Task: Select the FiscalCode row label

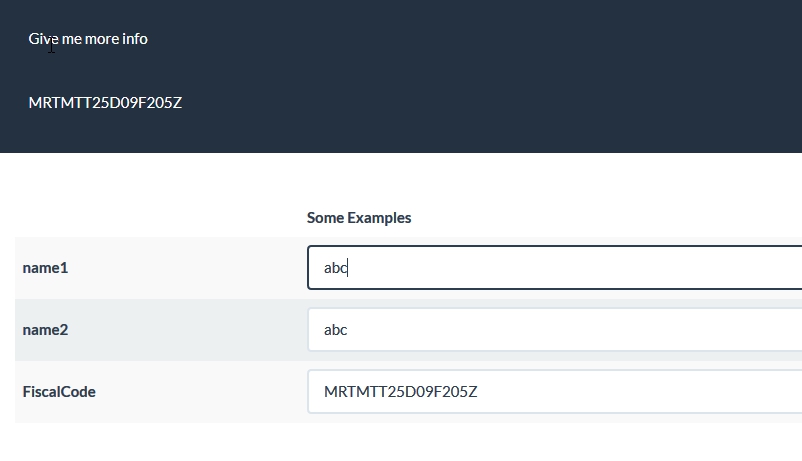Action: 59,392
